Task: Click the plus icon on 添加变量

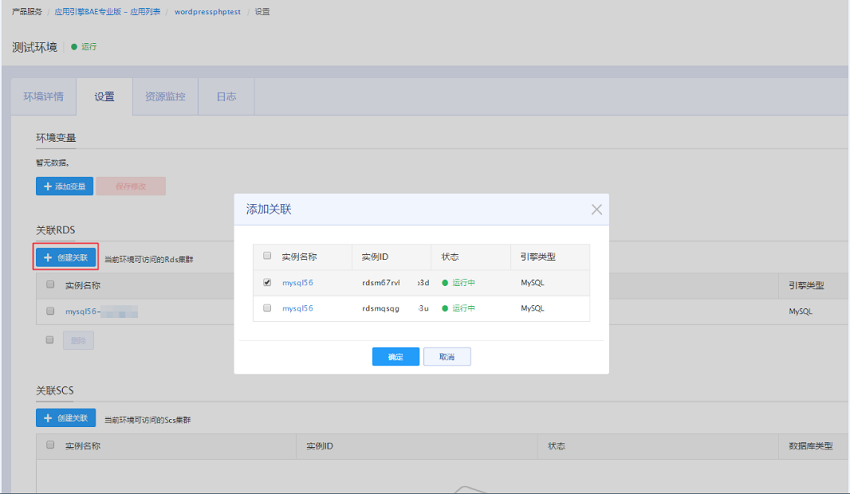Action: [48, 187]
